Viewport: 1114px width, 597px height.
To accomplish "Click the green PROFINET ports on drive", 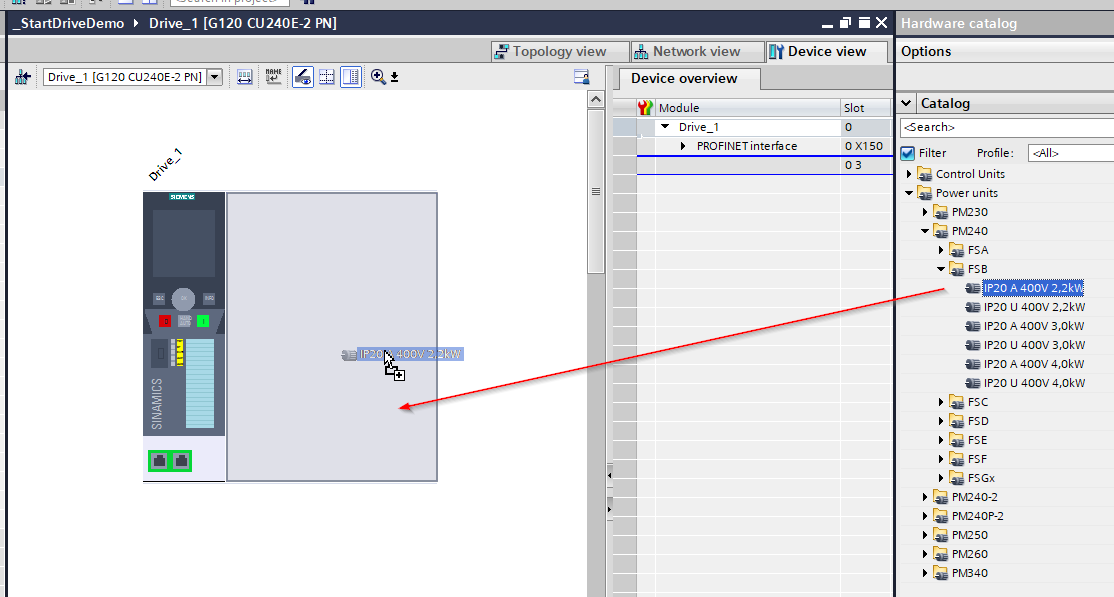I will (x=170, y=461).
